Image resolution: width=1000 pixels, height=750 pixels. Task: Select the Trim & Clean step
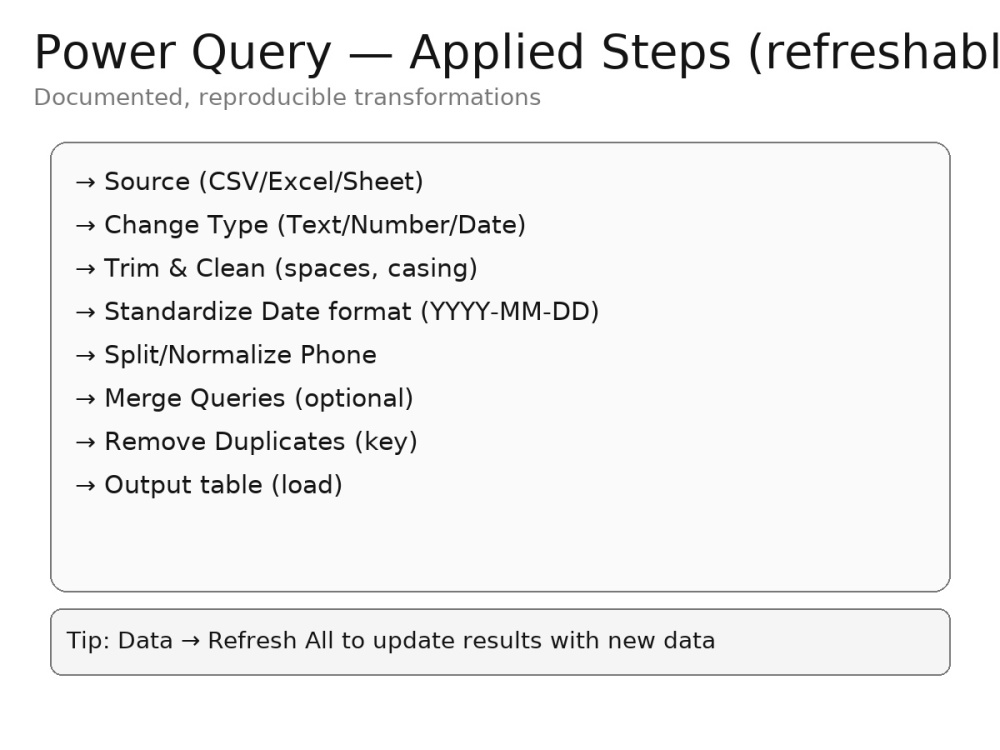coord(290,268)
